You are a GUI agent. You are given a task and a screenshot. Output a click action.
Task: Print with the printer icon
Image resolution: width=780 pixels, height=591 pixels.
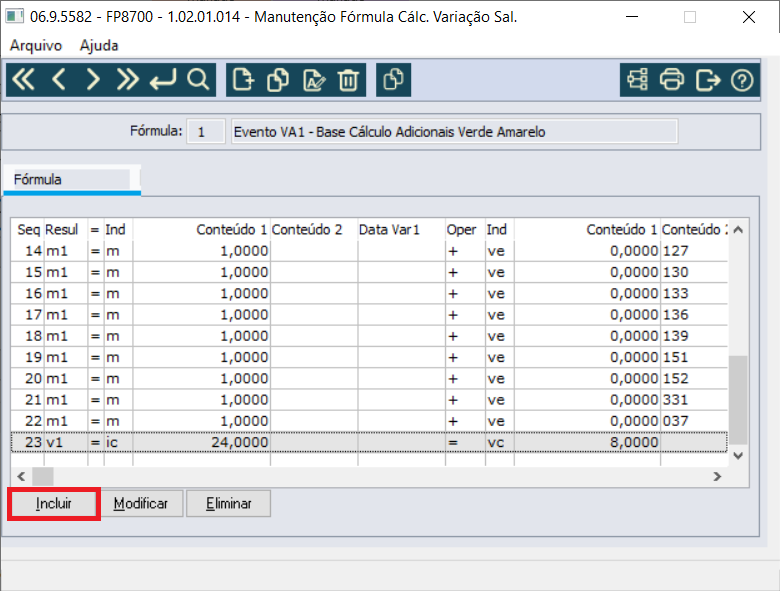pyautogui.click(x=672, y=80)
